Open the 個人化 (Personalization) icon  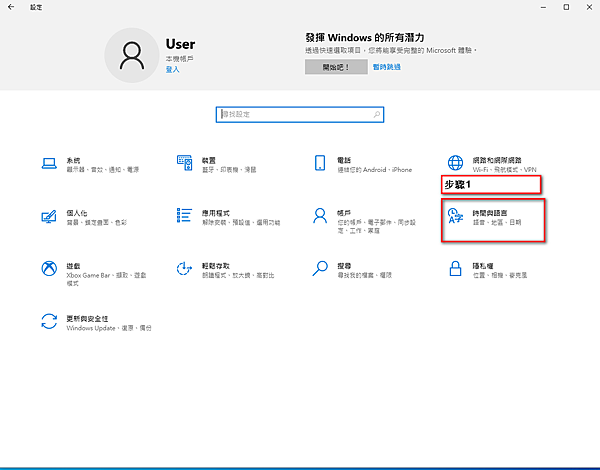49,216
